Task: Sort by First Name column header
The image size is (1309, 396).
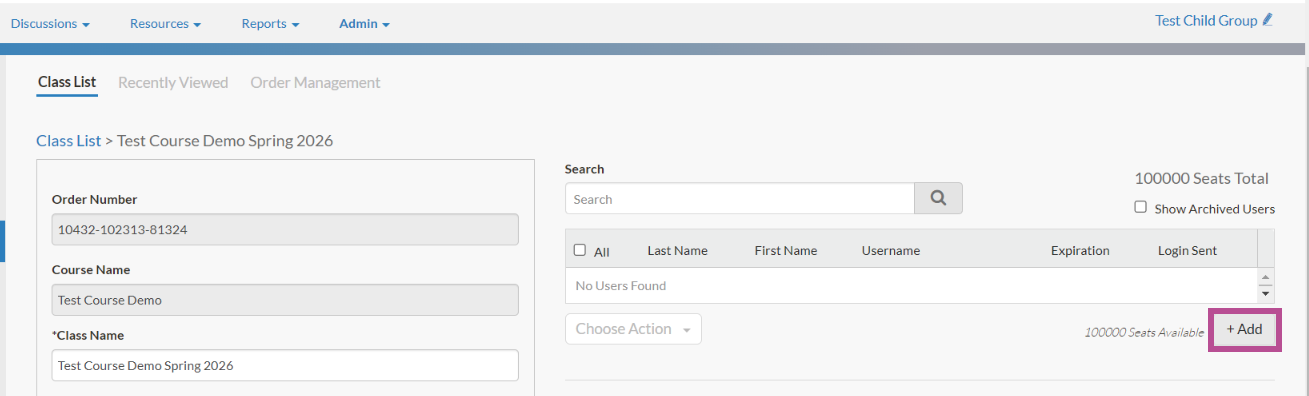Action: [785, 251]
